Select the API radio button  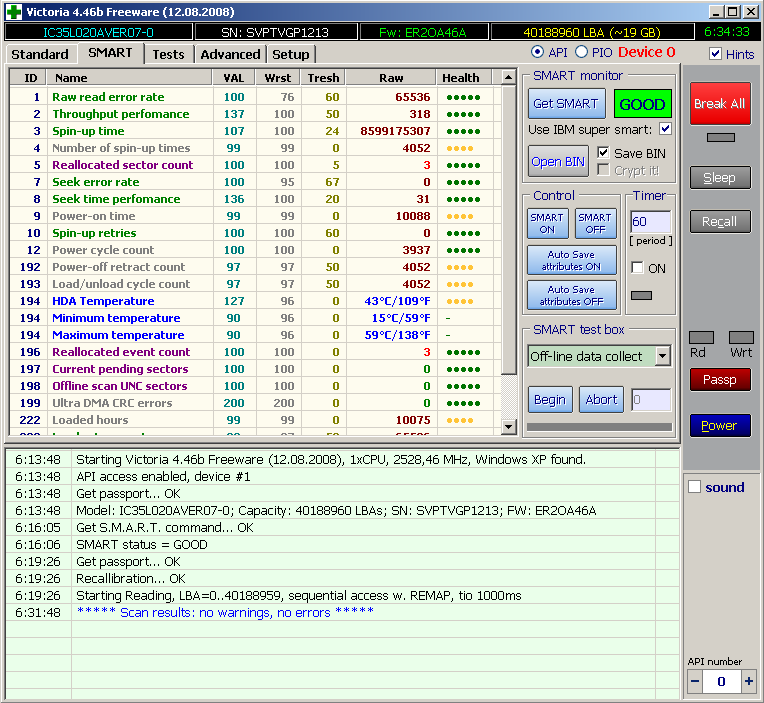click(x=537, y=52)
